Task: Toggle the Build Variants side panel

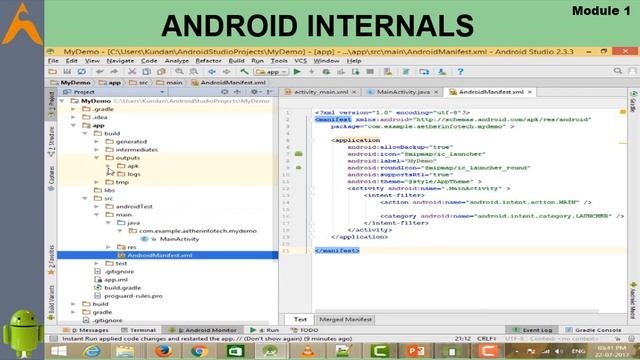Action: tap(51, 302)
